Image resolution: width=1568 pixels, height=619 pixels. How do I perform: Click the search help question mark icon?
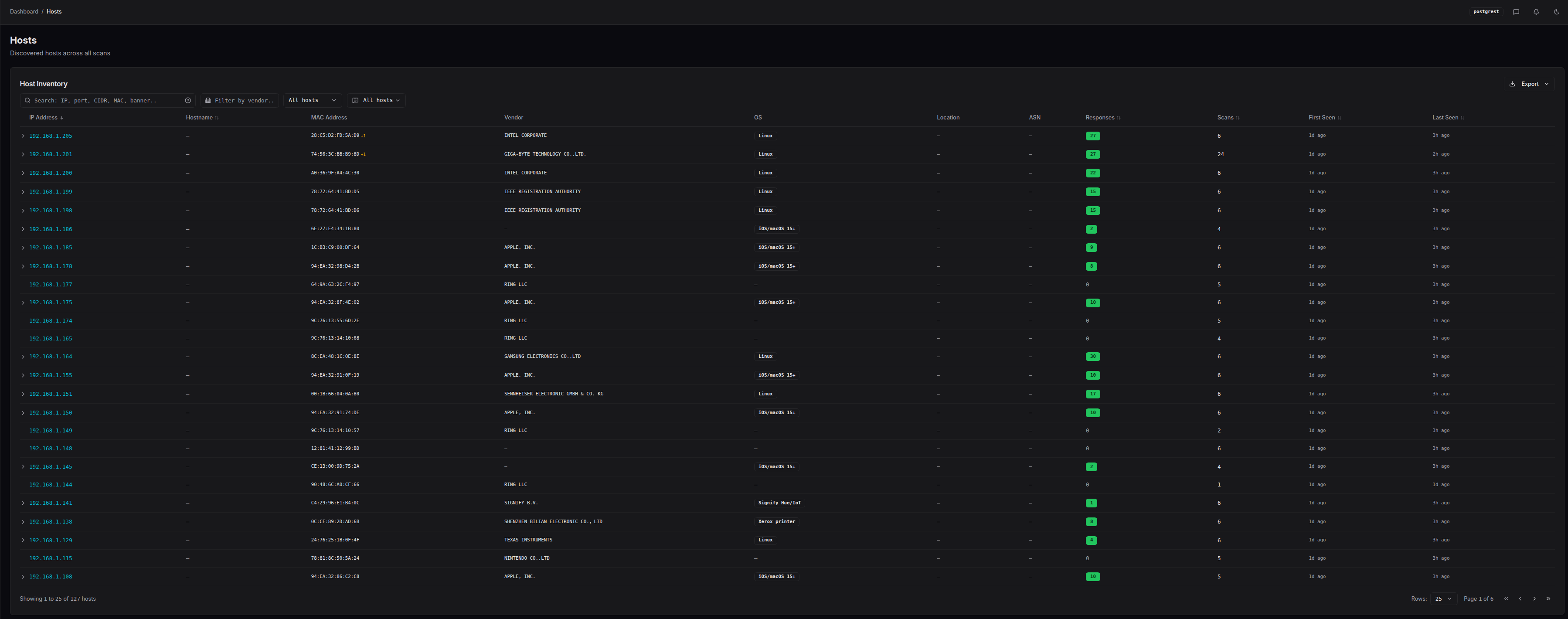coord(188,100)
